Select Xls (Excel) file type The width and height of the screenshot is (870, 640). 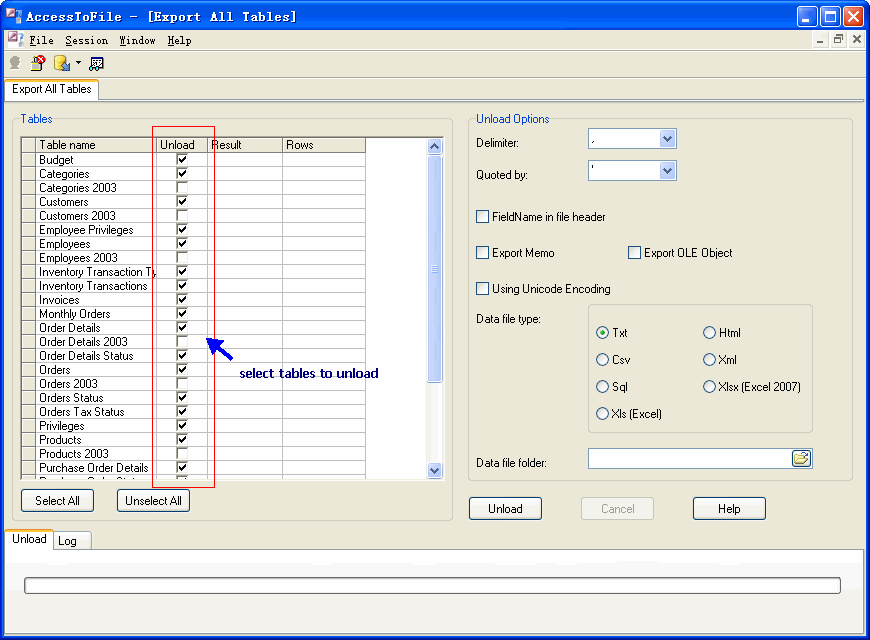(602, 414)
